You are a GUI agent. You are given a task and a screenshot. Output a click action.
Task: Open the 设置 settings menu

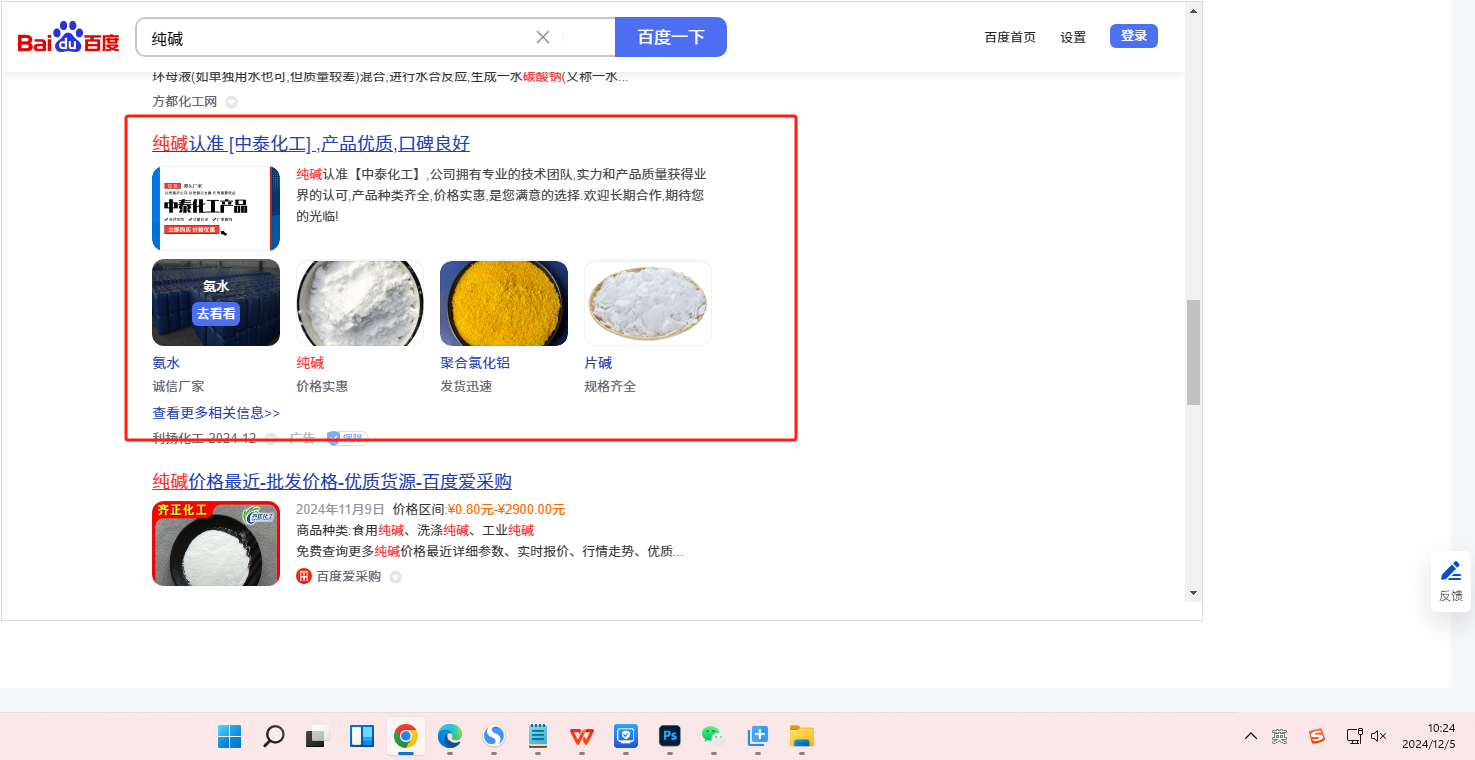coord(1073,37)
